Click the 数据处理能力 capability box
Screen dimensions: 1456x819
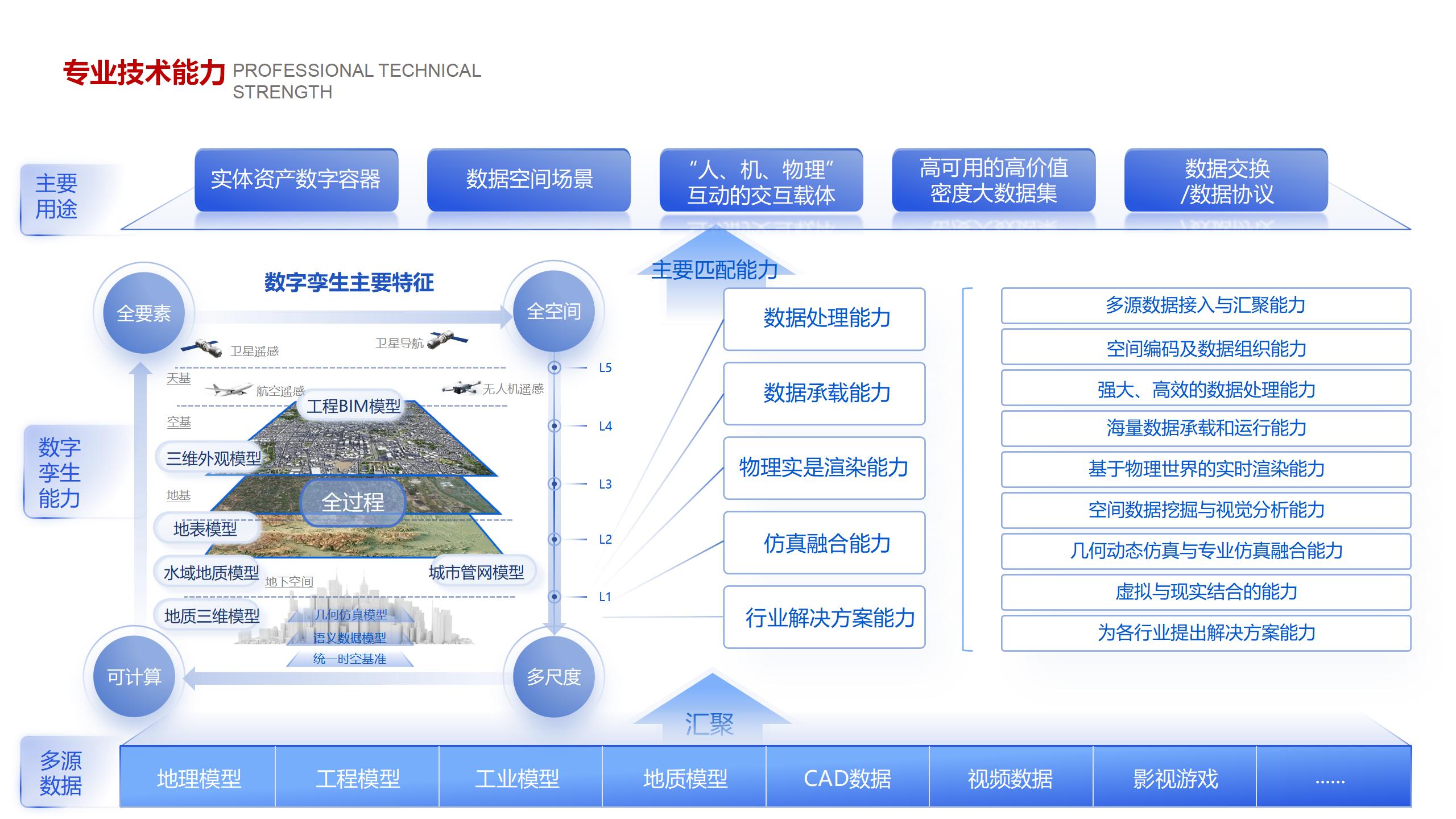(x=824, y=318)
